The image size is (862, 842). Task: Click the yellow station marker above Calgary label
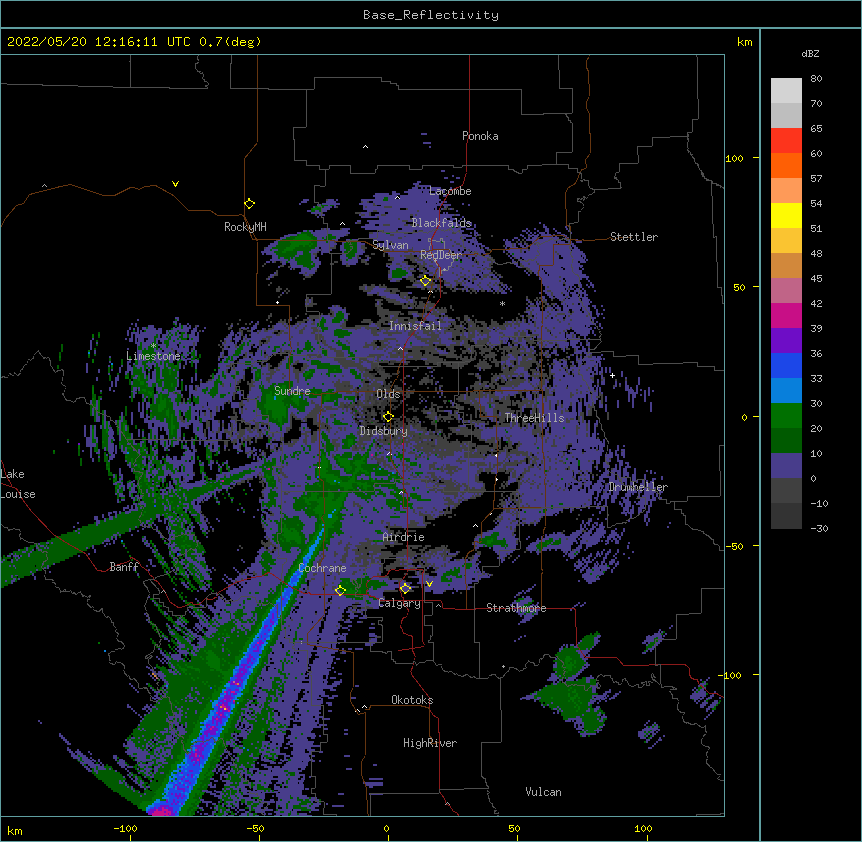tap(405, 589)
